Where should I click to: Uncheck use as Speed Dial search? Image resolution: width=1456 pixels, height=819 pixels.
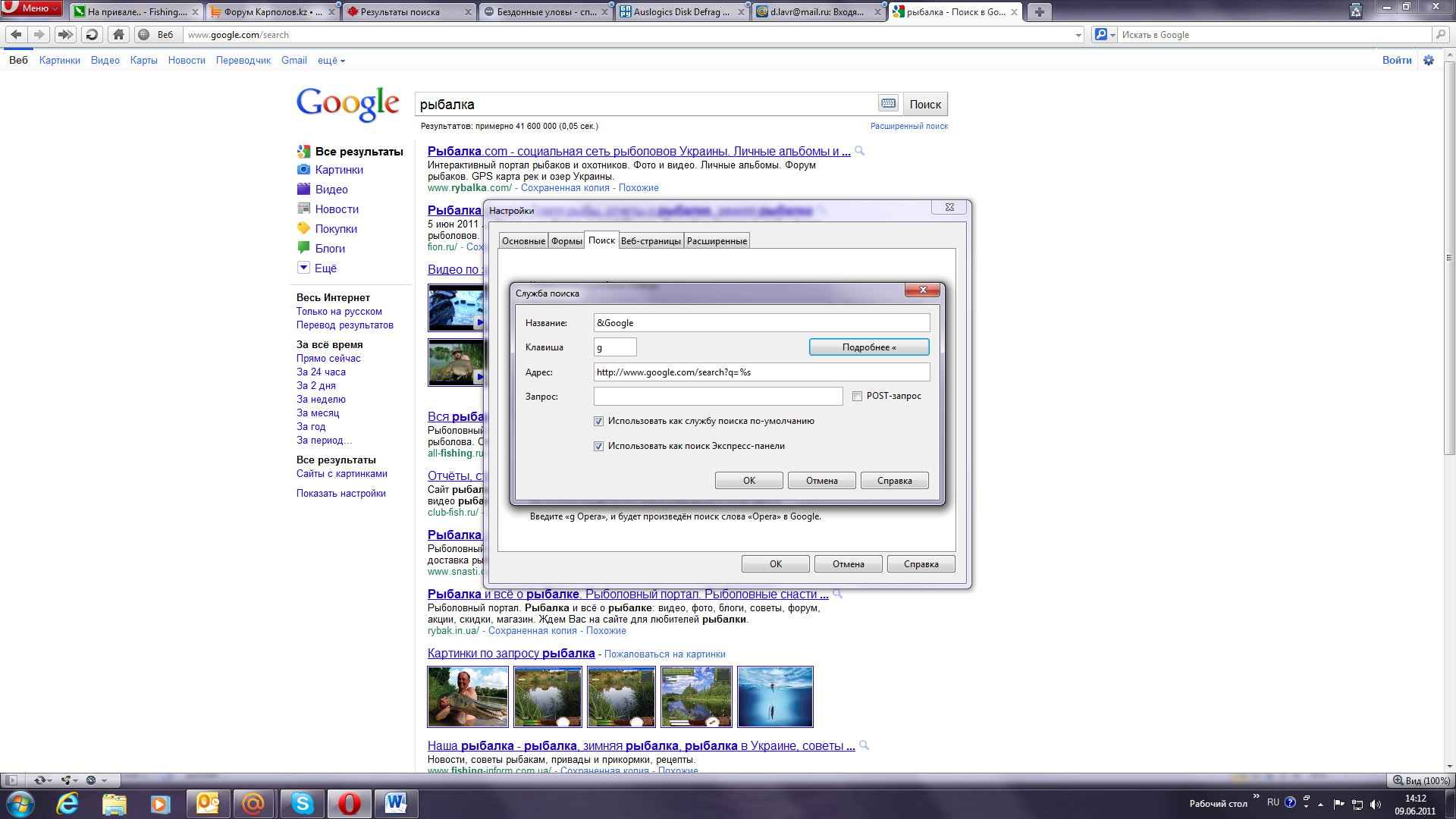click(598, 446)
